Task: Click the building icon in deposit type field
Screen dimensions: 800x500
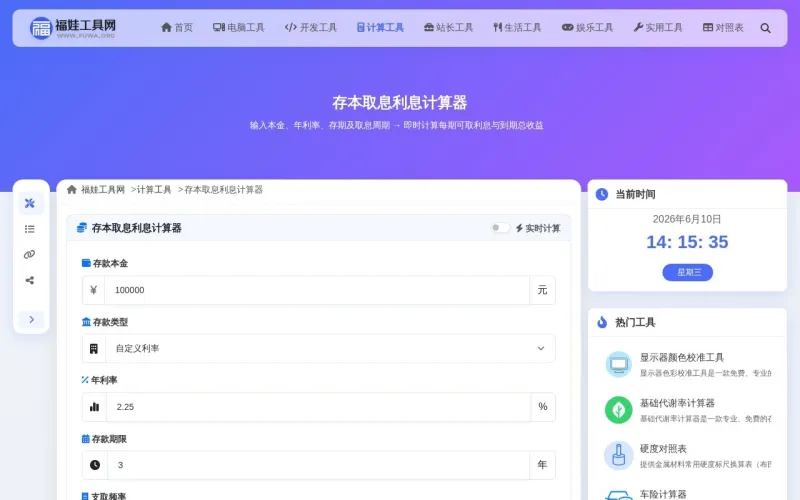Action: [x=94, y=348]
